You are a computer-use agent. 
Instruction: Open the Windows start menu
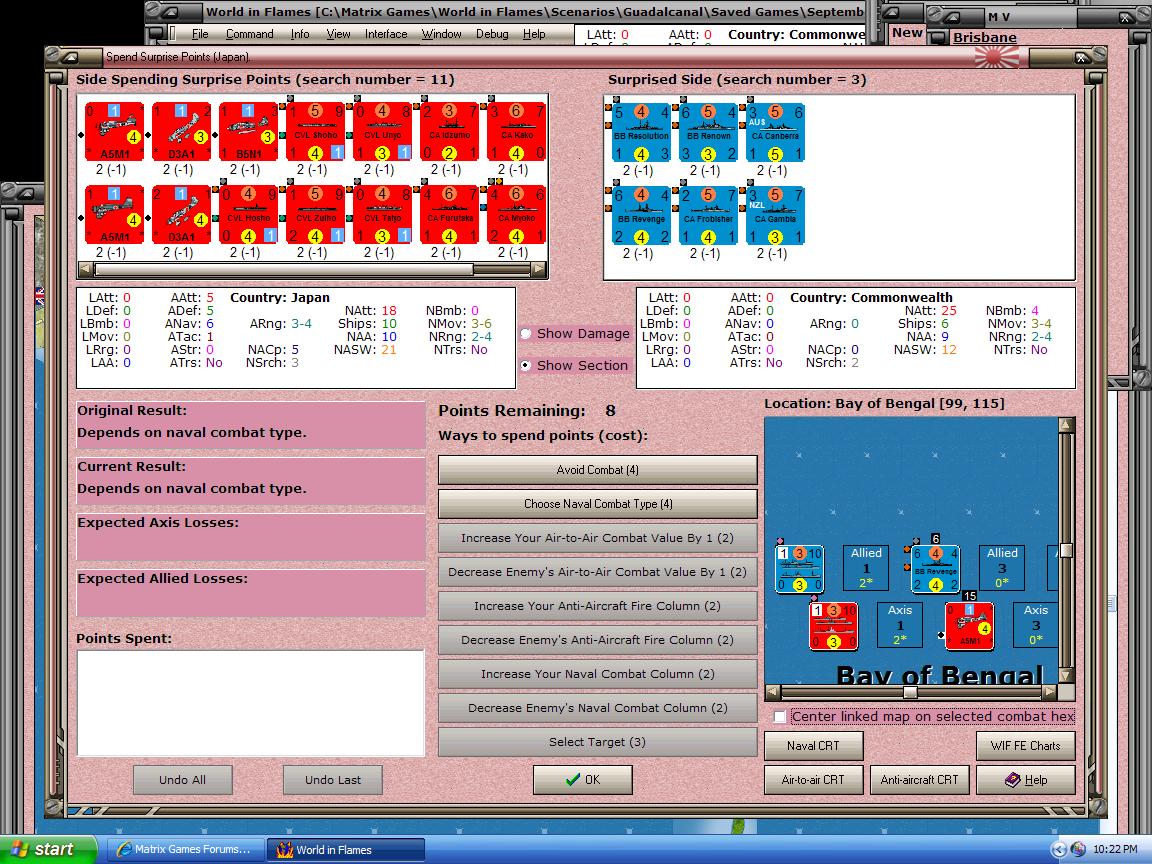[x=47, y=849]
